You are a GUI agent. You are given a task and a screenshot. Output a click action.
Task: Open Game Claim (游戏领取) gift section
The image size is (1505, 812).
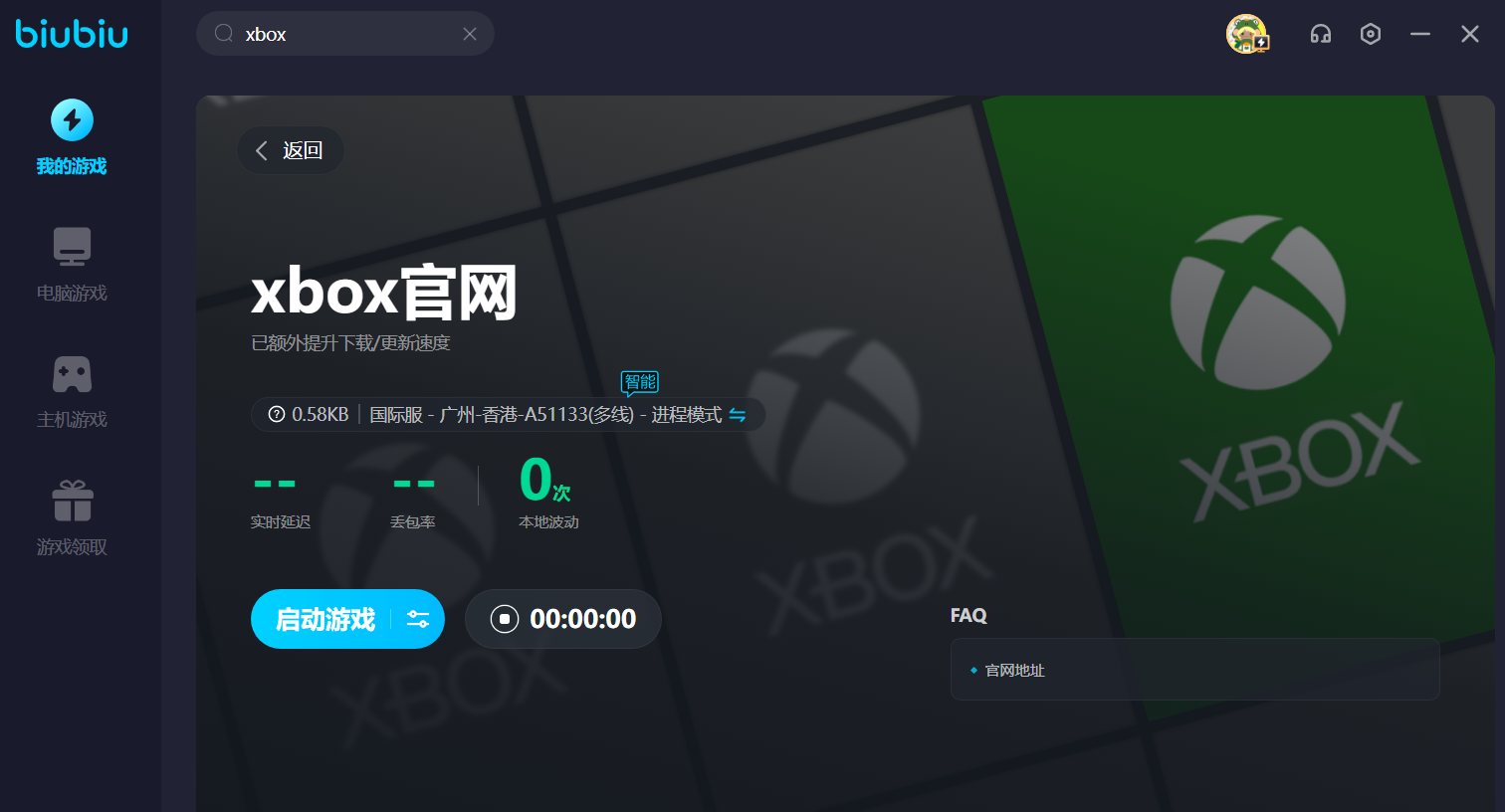(72, 517)
